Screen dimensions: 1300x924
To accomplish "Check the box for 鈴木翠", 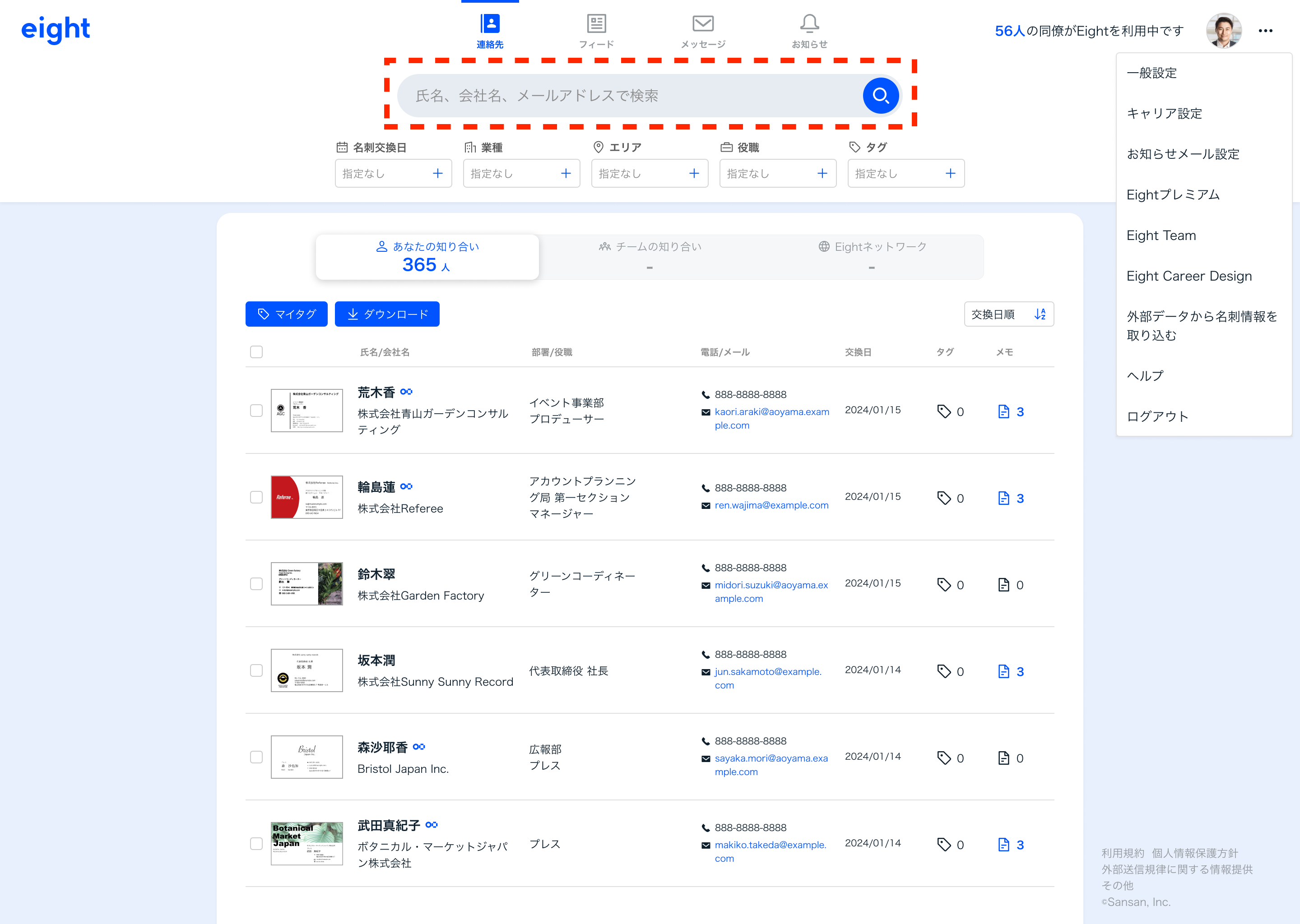I will (256, 584).
